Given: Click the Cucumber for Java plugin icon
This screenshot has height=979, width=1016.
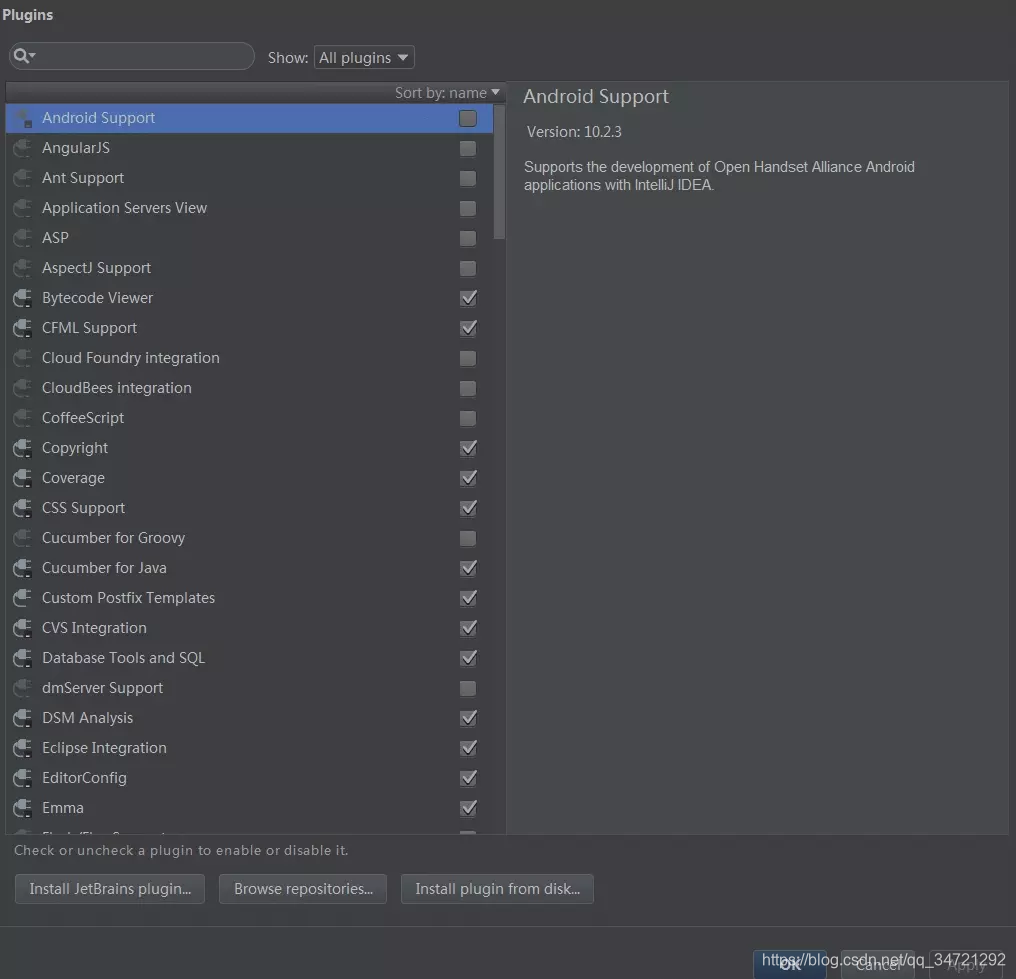Looking at the screenshot, I should coord(23,568).
